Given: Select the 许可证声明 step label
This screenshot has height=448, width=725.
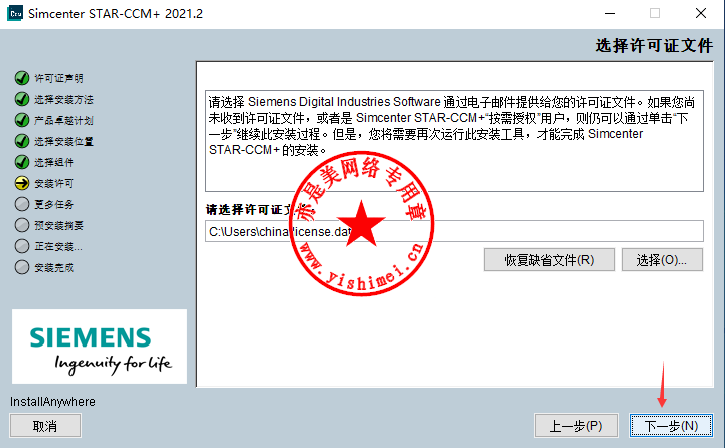Looking at the screenshot, I should 59,78.
